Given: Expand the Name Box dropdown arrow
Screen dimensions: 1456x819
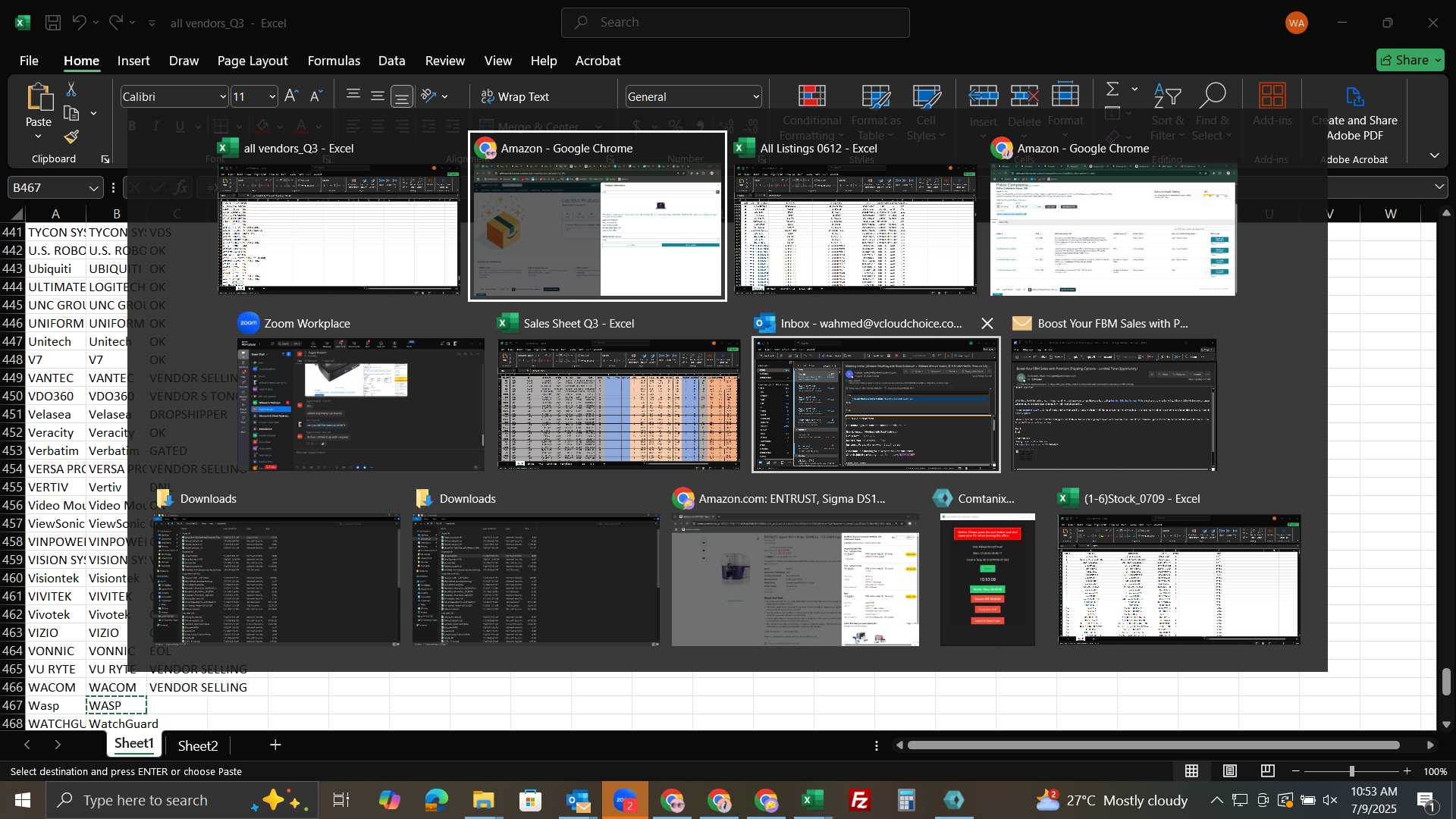Looking at the screenshot, I should (x=93, y=187).
